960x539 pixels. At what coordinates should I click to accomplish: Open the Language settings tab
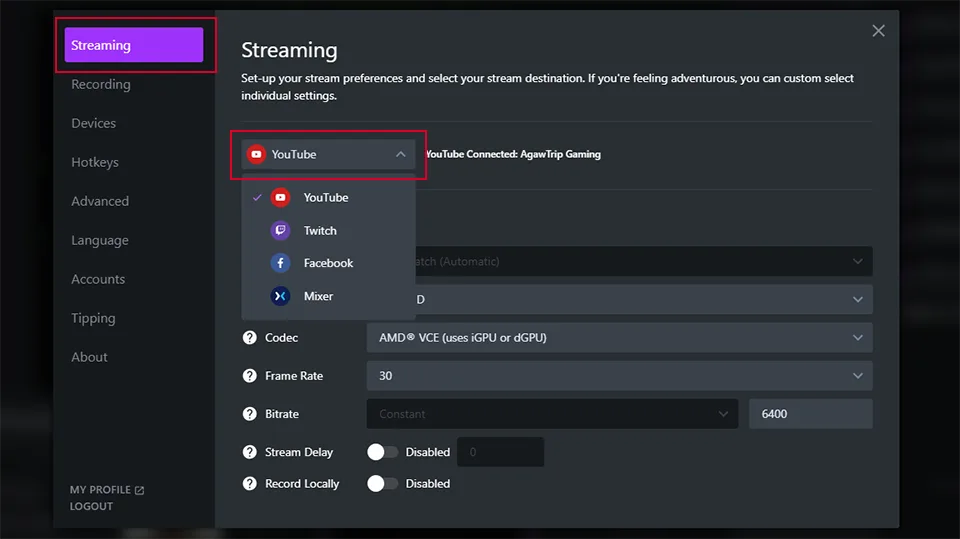tap(100, 240)
